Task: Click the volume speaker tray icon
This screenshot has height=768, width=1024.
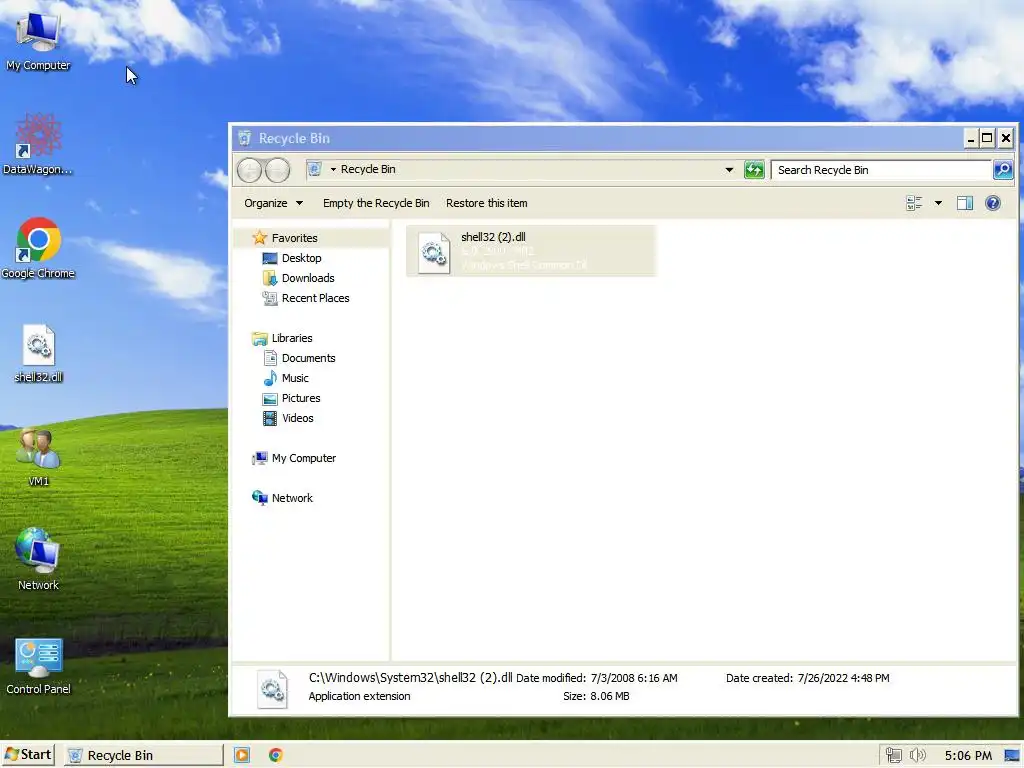Action: [x=918, y=756]
